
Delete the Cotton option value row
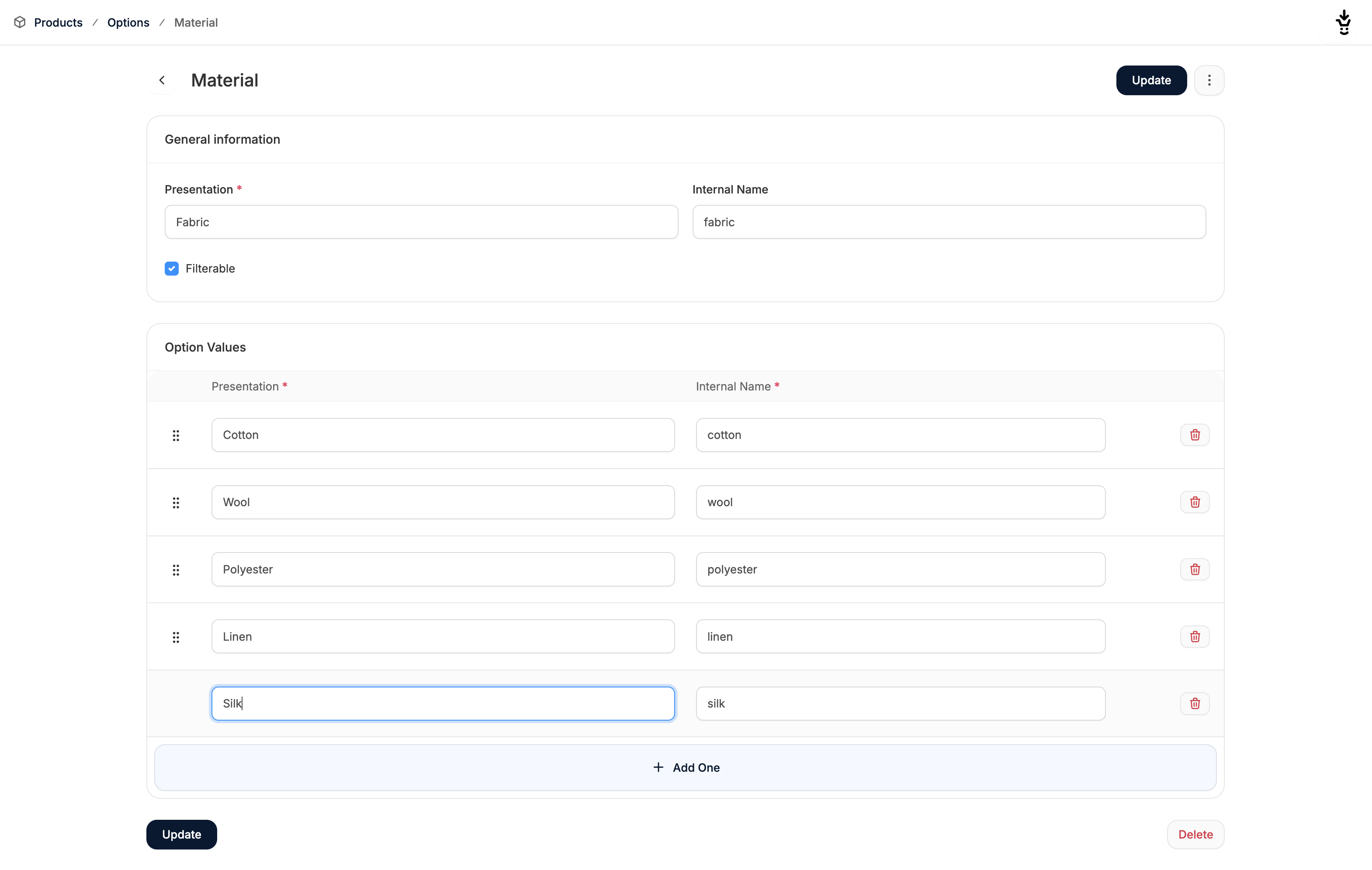[x=1194, y=435]
